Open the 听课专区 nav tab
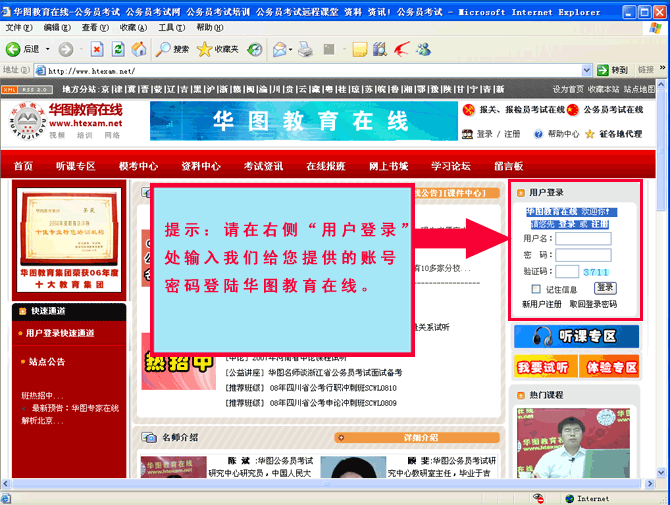Viewport: 670px width, 505px height. 76,166
